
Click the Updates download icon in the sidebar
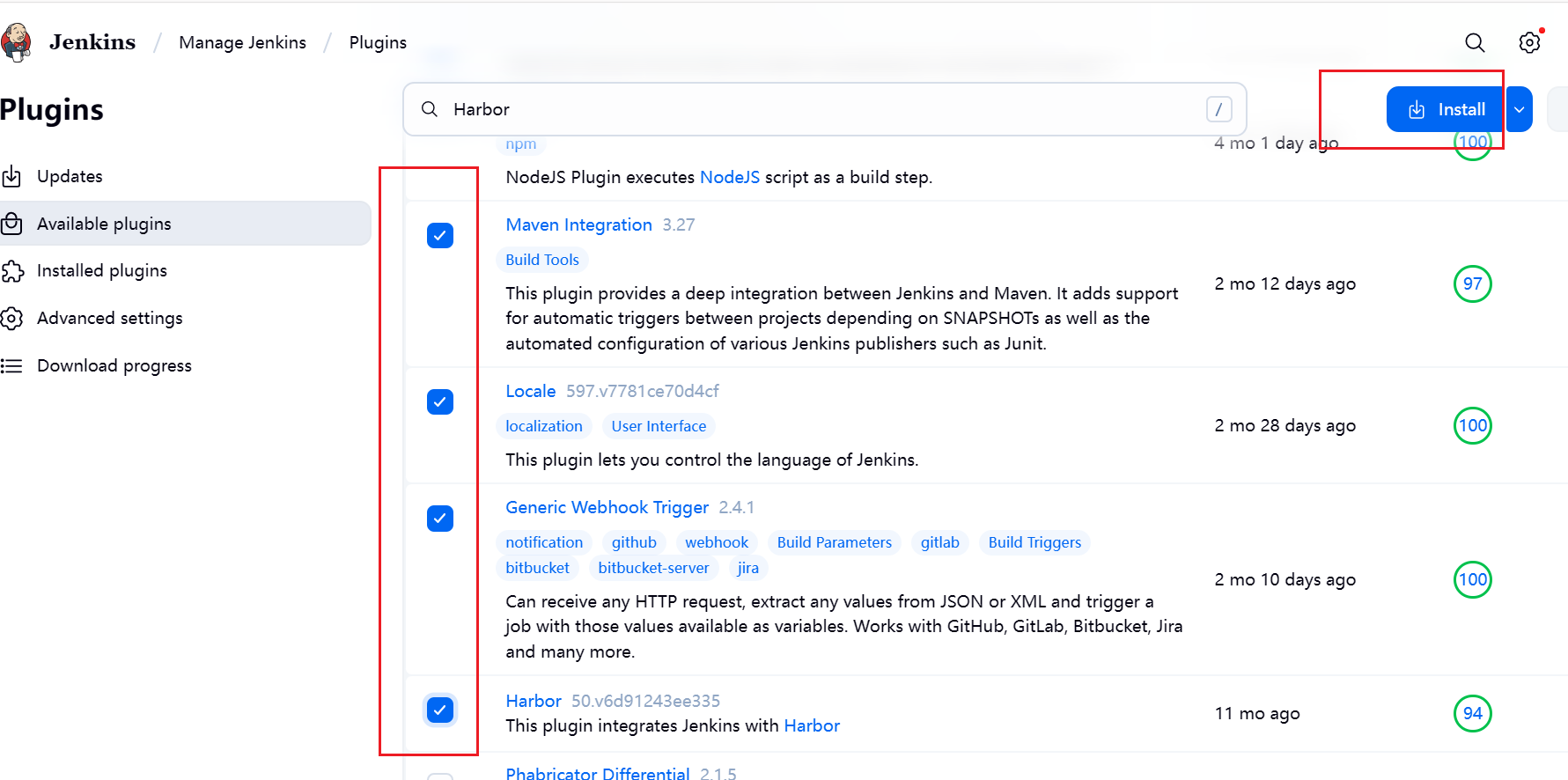(x=11, y=176)
